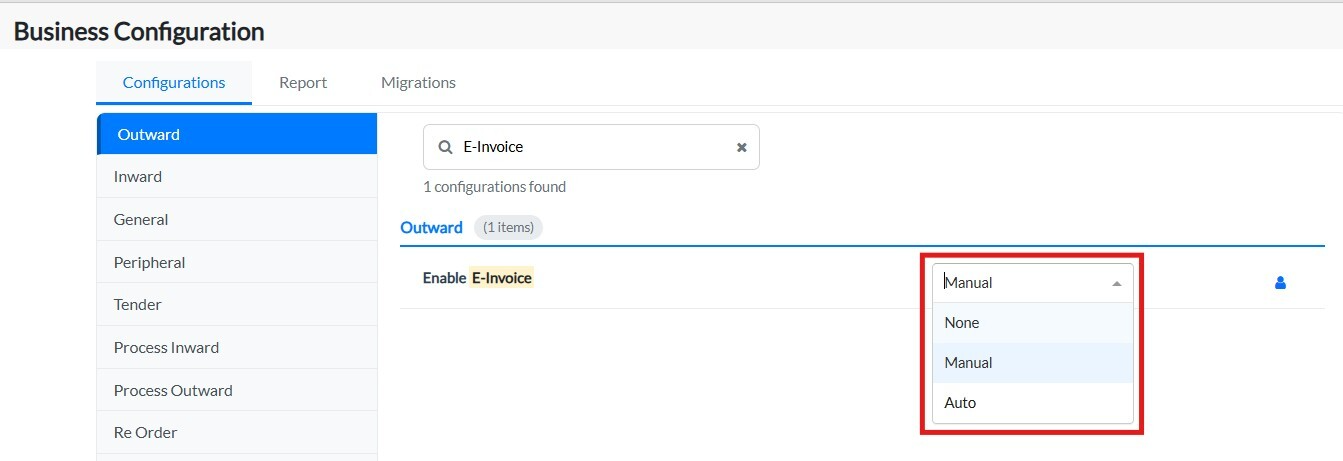Image resolution: width=1343 pixels, height=461 pixels.
Task: Collapse the Enable E-Invoice dropdown arrow
Action: [1117, 283]
